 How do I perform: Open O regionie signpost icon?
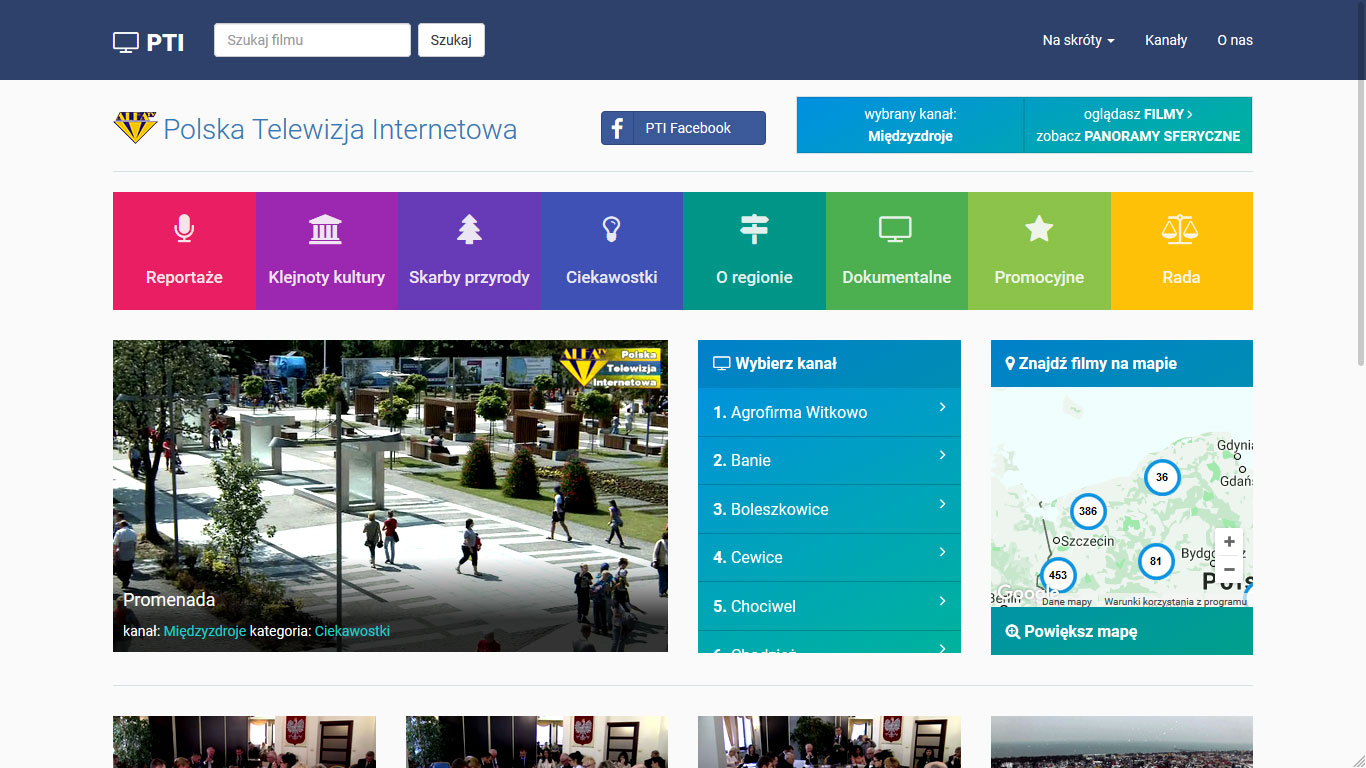coord(754,228)
